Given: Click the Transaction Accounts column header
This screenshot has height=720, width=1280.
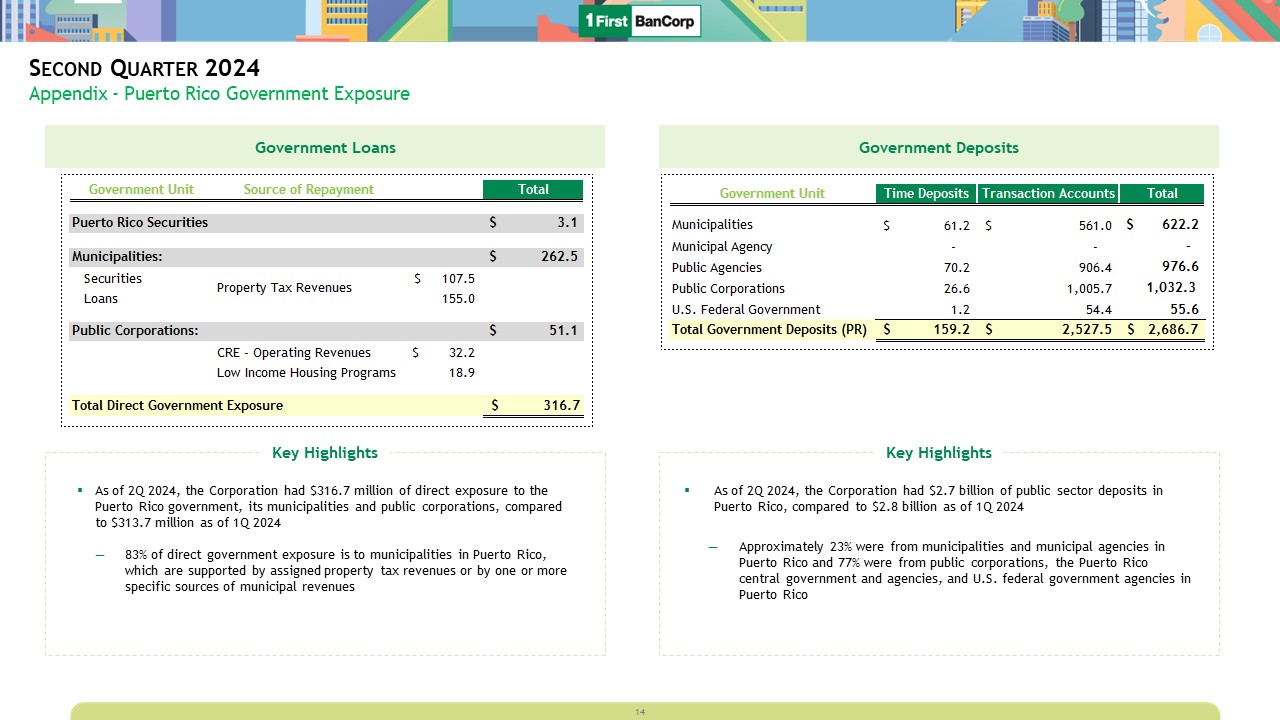Looking at the screenshot, I should click(1048, 193).
